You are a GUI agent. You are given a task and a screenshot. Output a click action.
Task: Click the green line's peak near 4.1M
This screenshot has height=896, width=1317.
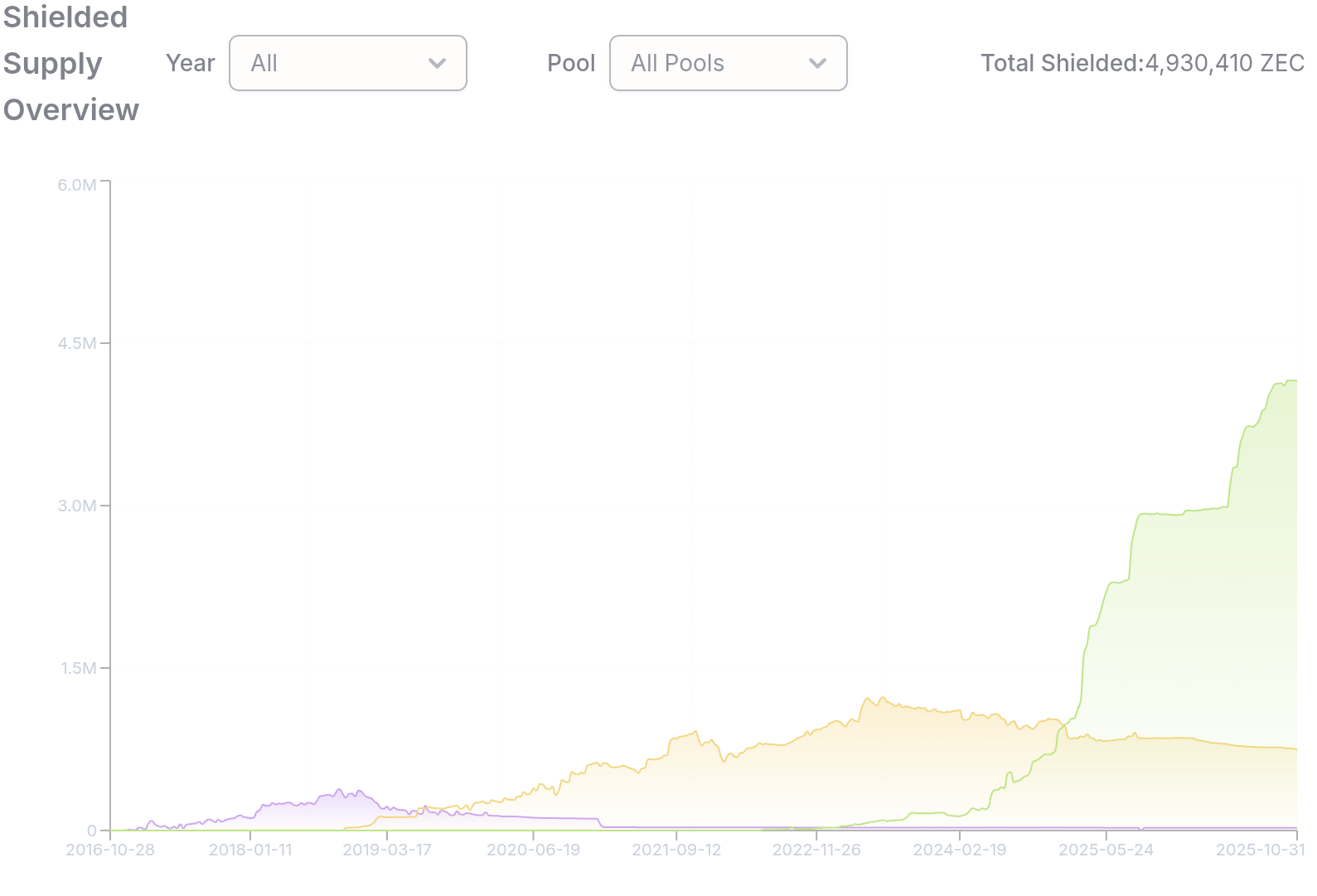point(1290,380)
